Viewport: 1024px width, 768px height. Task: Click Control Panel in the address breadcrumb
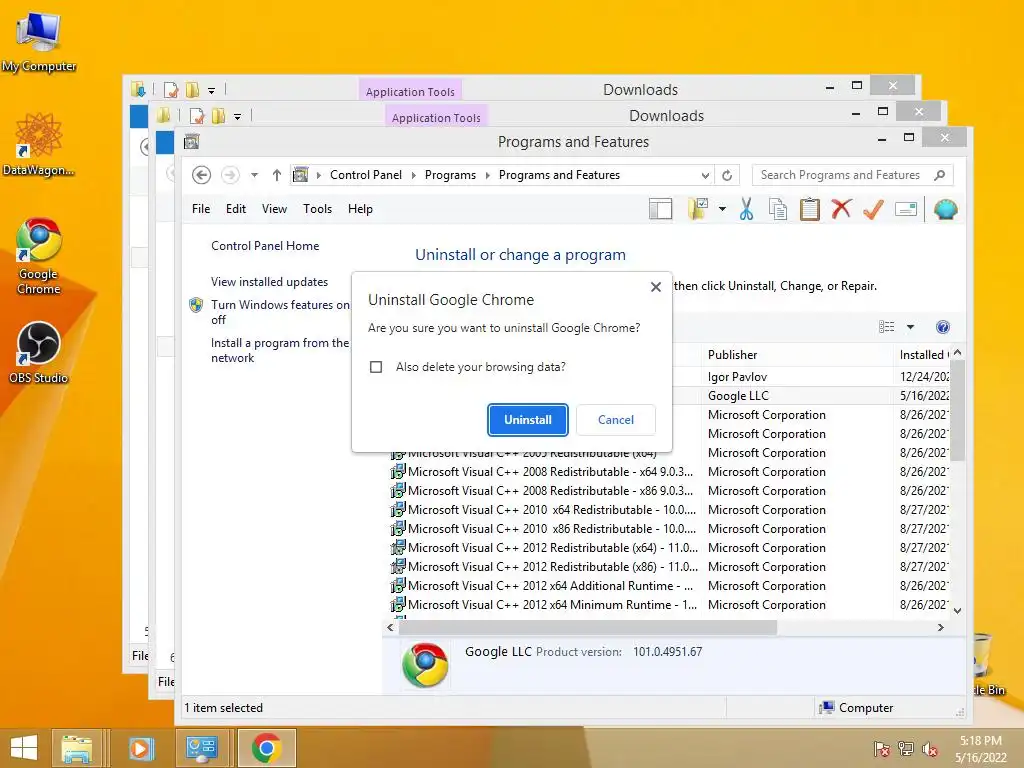pyautogui.click(x=366, y=175)
